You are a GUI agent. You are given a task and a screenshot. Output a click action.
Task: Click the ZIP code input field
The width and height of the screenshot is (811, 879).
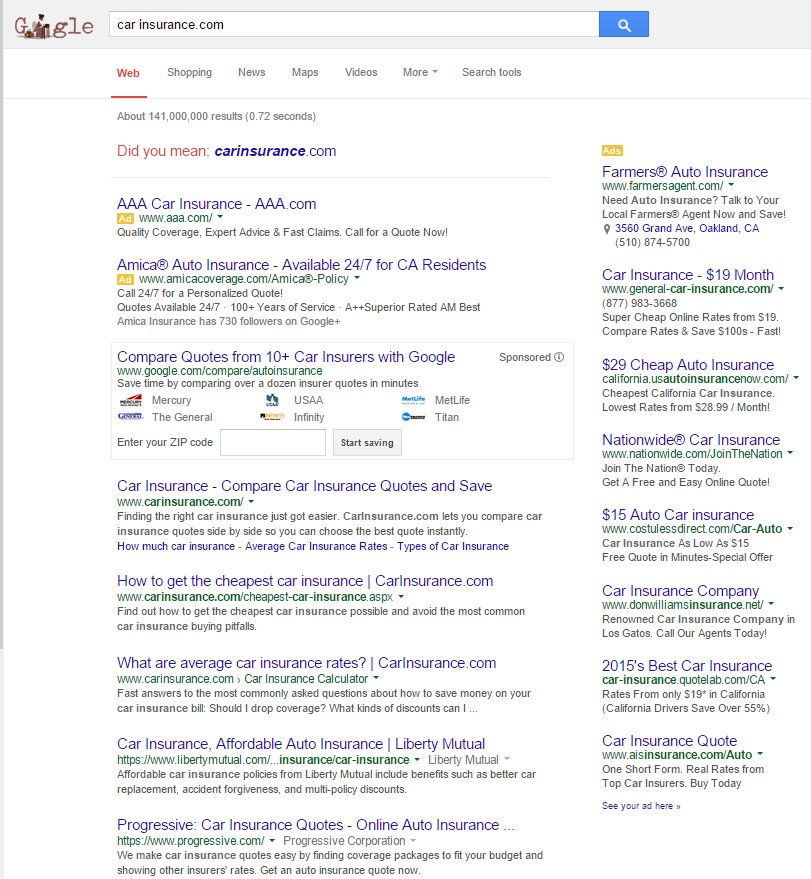272,443
